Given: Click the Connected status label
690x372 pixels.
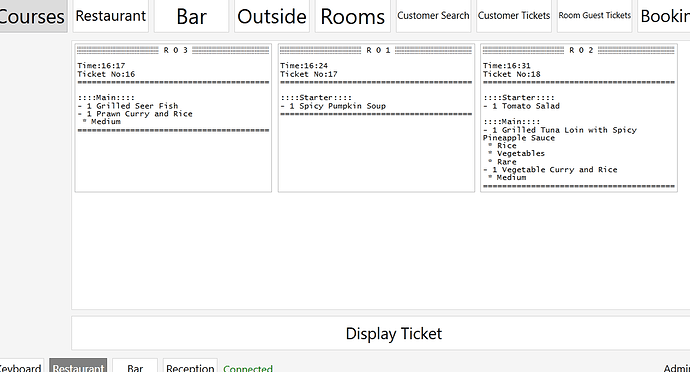Looking at the screenshot, I should [x=248, y=368].
